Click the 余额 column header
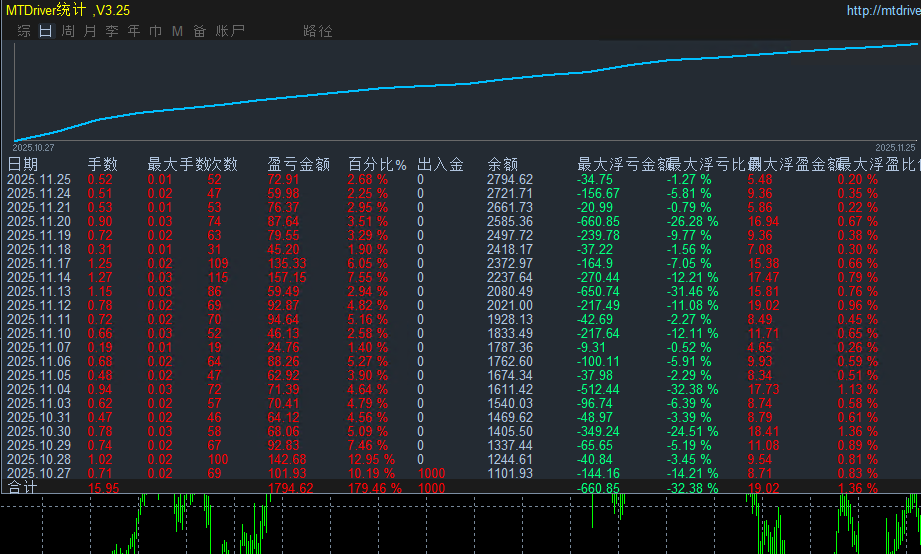This screenshot has height=554, width=921. coord(502,164)
